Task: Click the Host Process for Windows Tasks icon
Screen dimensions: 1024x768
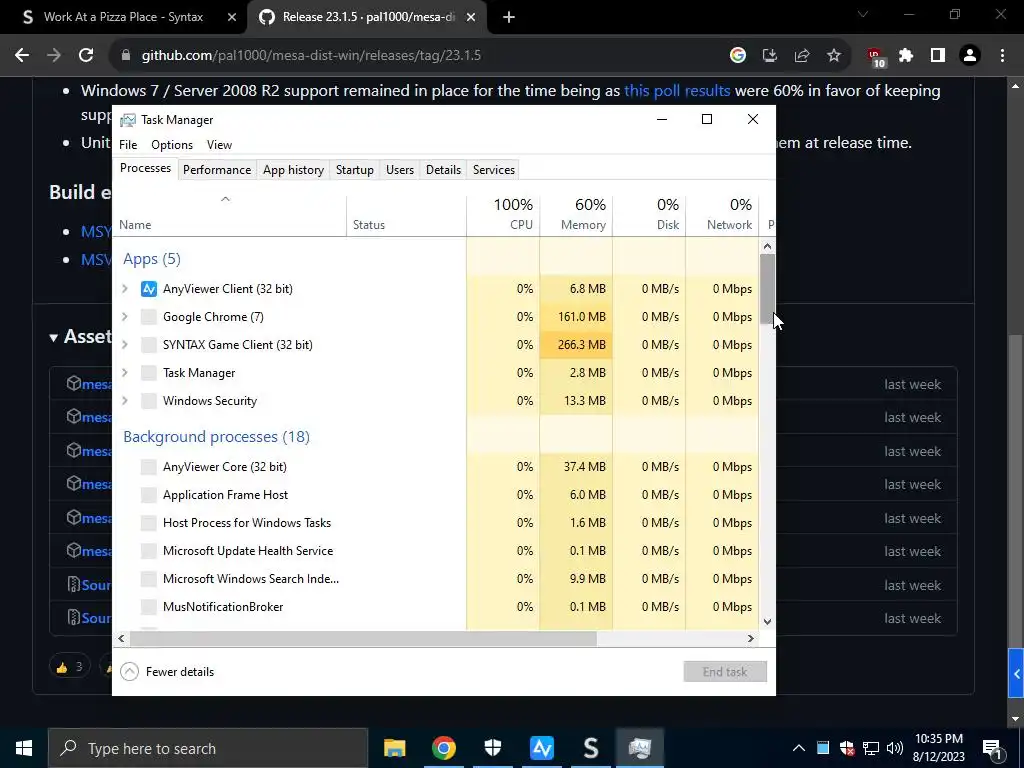Action: click(149, 523)
